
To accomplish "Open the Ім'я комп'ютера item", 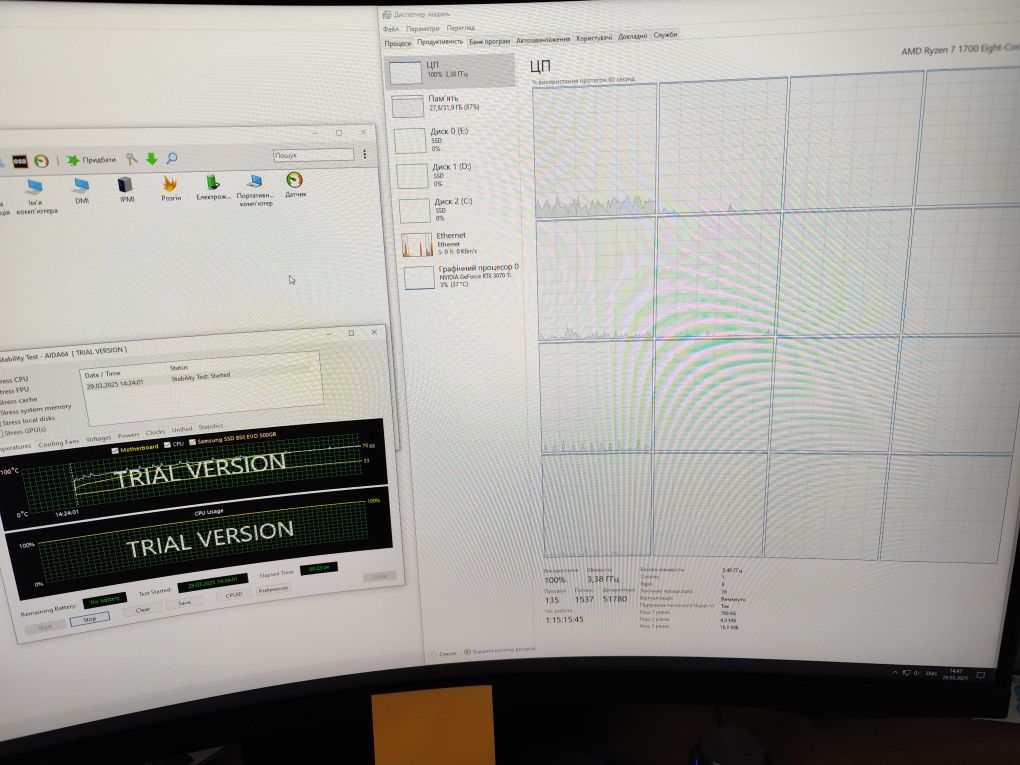I will [x=36, y=198].
